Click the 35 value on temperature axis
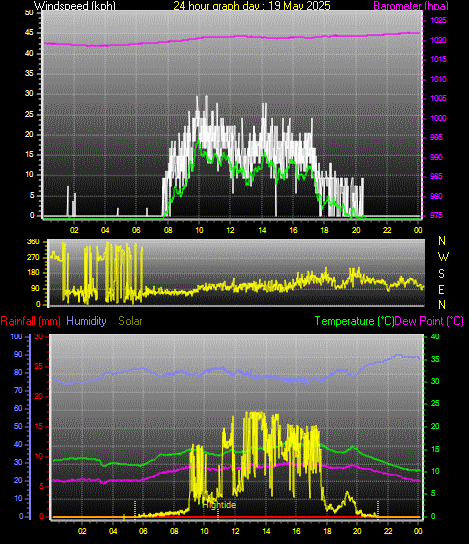469x544 pixels. point(435,359)
